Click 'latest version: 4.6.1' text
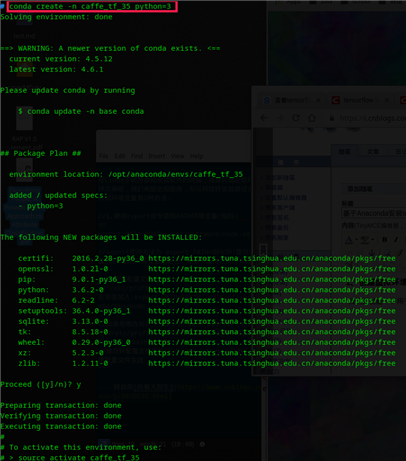This screenshot has height=461, width=406. (x=56, y=69)
